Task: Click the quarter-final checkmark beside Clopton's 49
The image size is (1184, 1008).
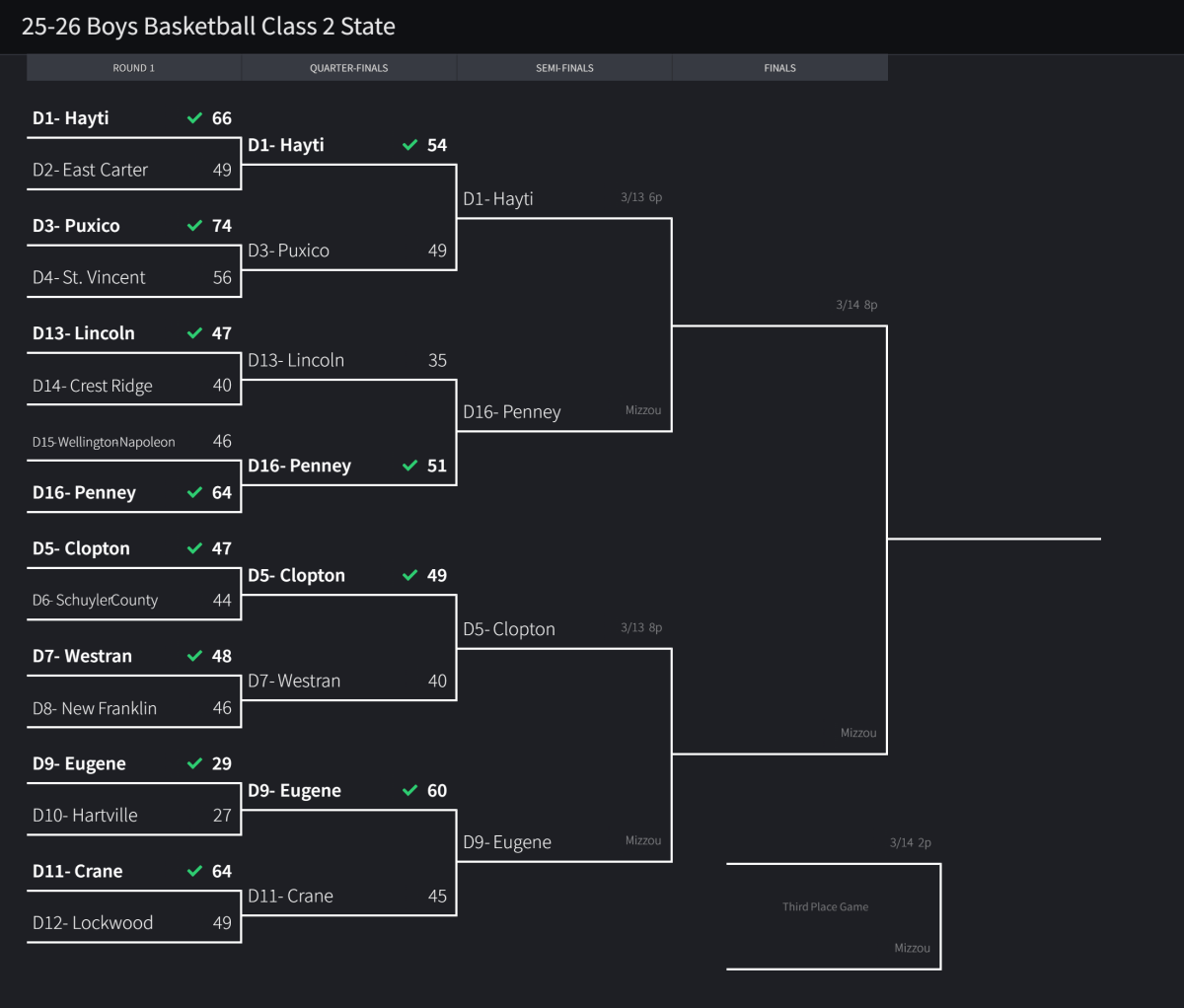Action: tap(409, 576)
